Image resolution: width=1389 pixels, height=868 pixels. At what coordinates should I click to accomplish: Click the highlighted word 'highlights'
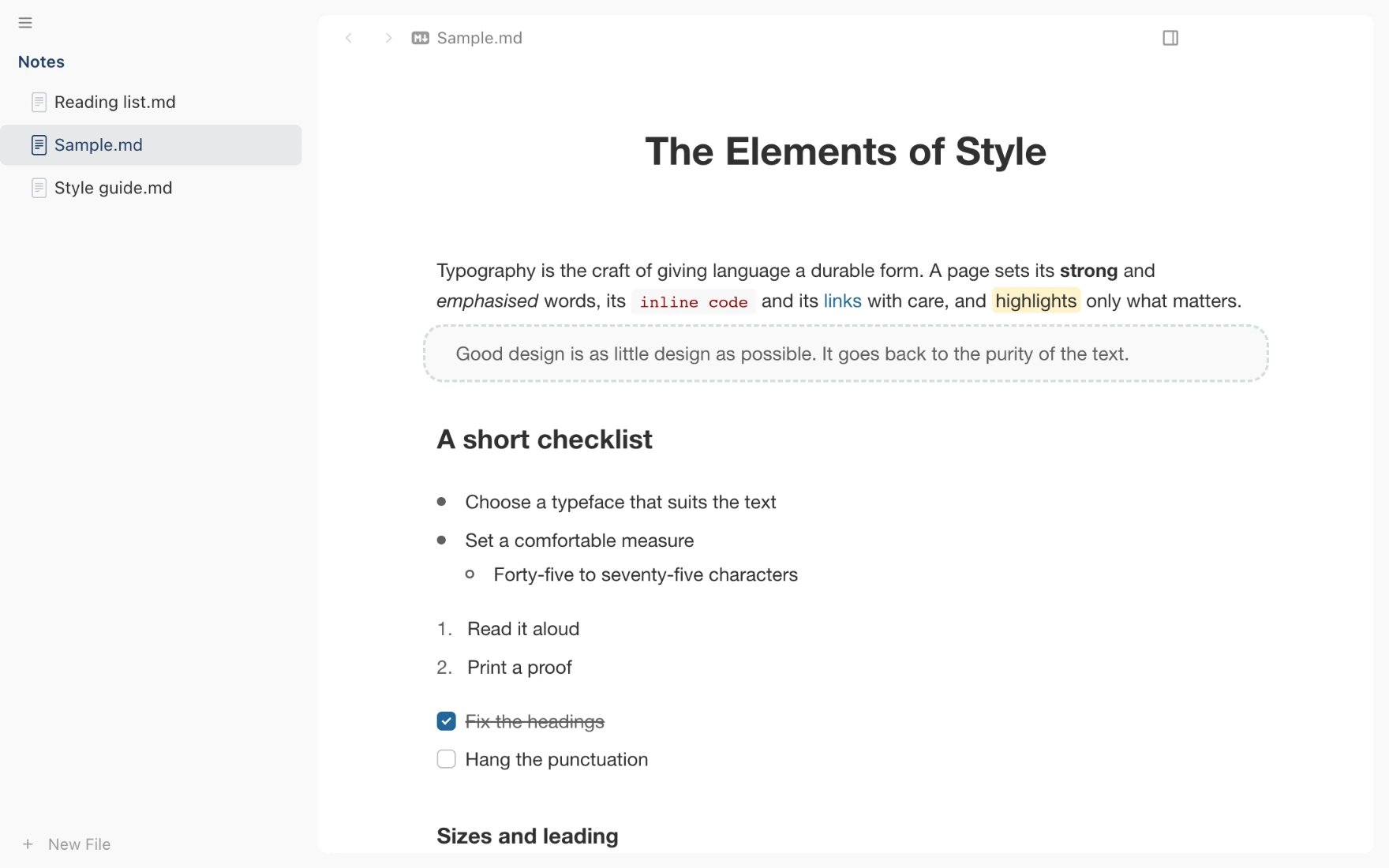click(1035, 301)
